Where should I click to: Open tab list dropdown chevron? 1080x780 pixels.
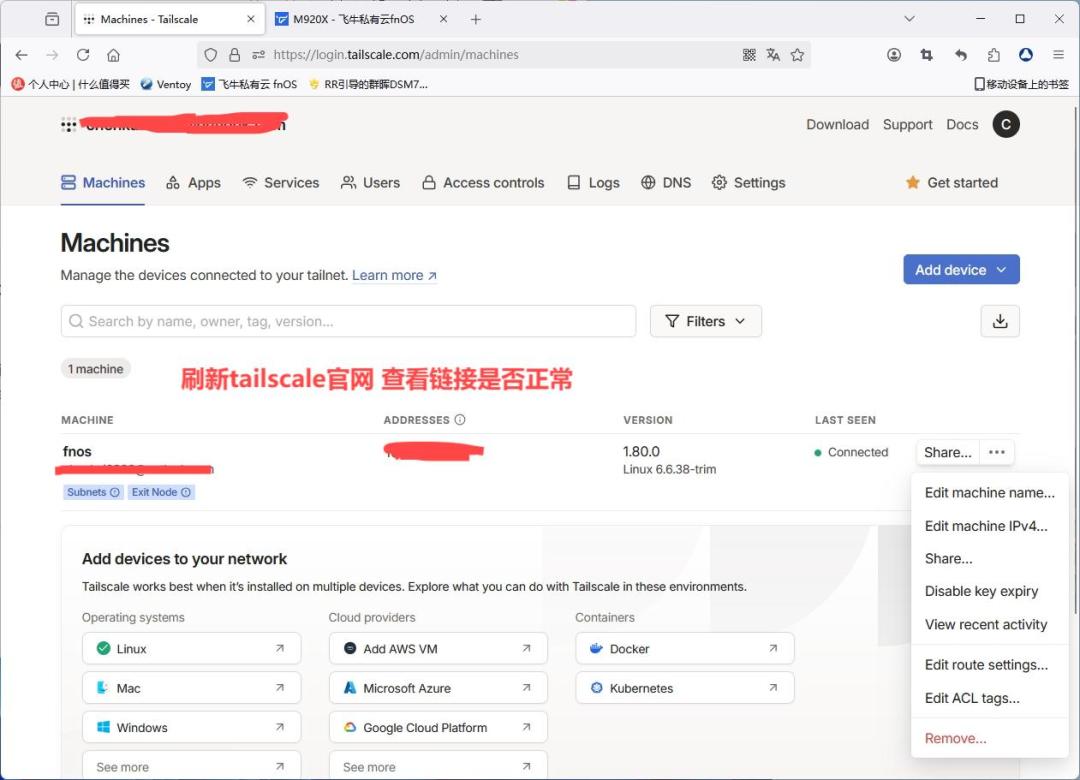coord(909,19)
